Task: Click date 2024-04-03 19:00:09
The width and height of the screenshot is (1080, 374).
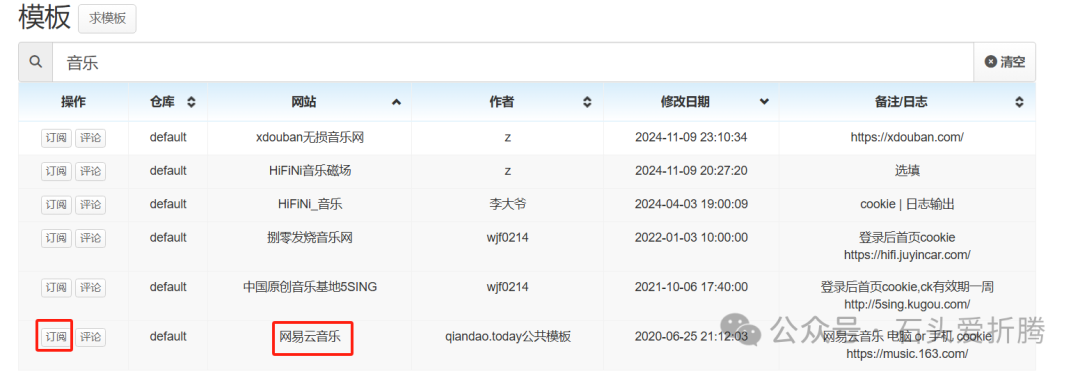Action: point(691,204)
